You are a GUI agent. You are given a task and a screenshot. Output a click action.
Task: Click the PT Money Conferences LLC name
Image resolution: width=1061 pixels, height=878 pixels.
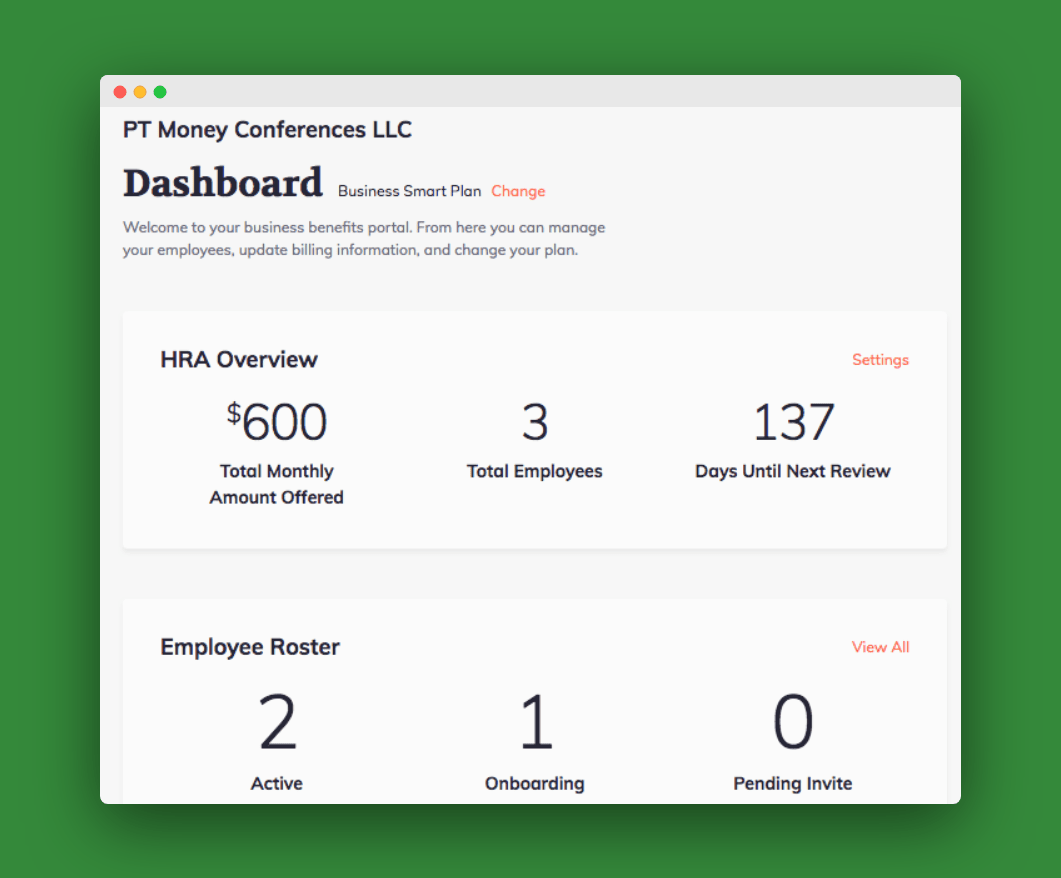click(x=267, y=130)
